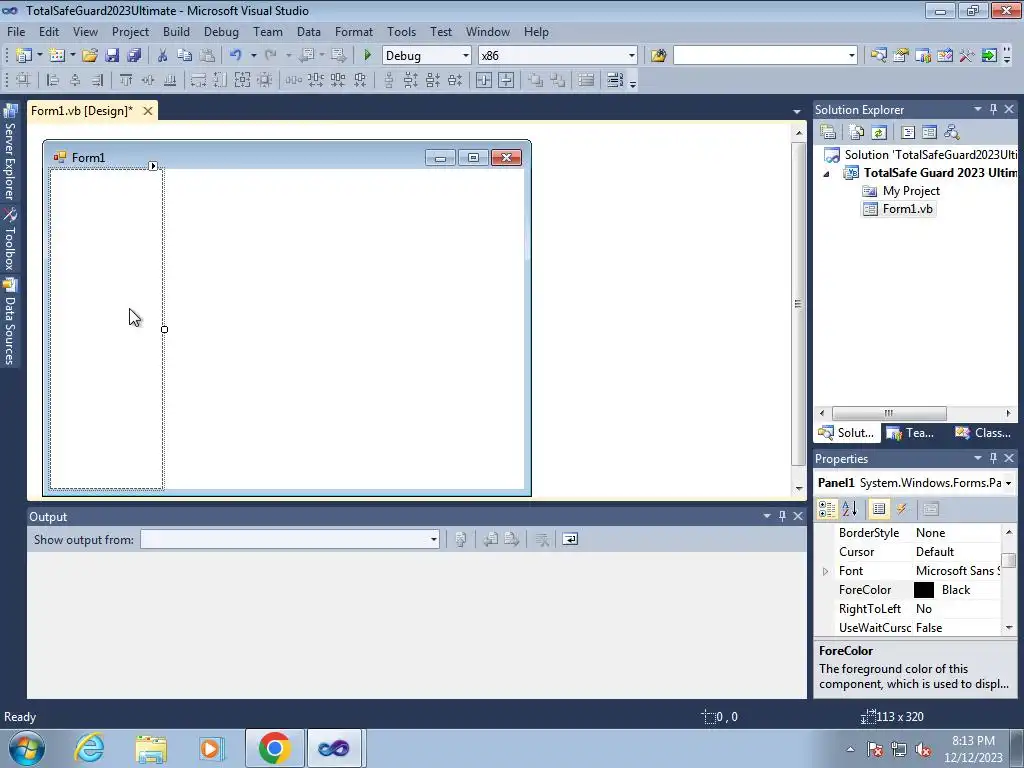Open the Undo history dropdown arrow
The height and width of the screenshot is (768, 1024).
253,56
